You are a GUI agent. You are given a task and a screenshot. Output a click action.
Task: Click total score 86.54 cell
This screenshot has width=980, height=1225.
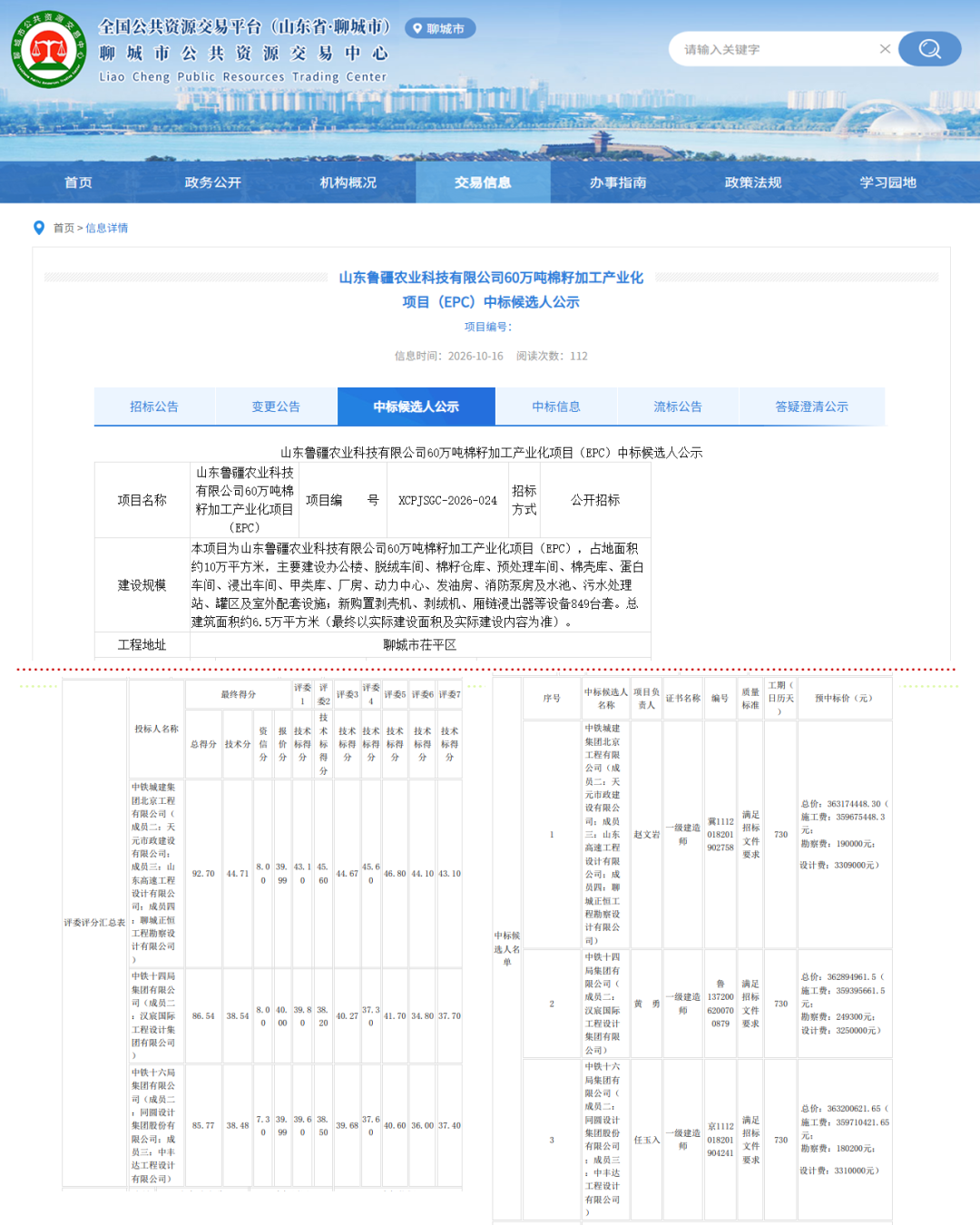point(203,1016)
